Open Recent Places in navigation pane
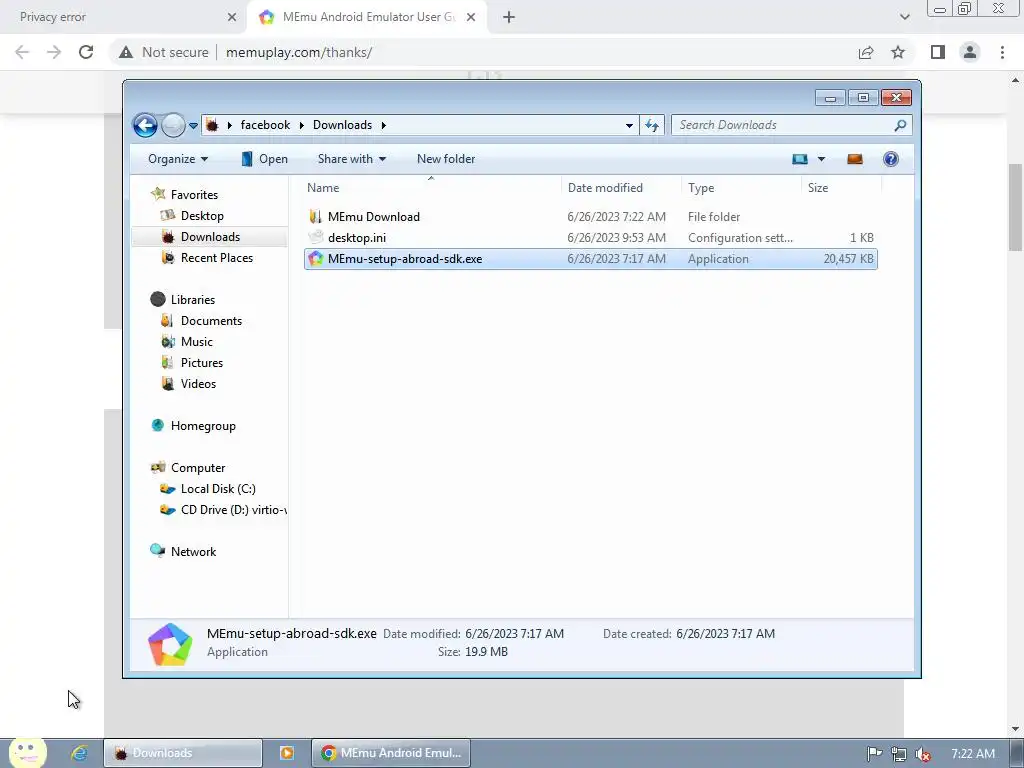Viewport: 1024px width, 768px height. click(217, 257)
